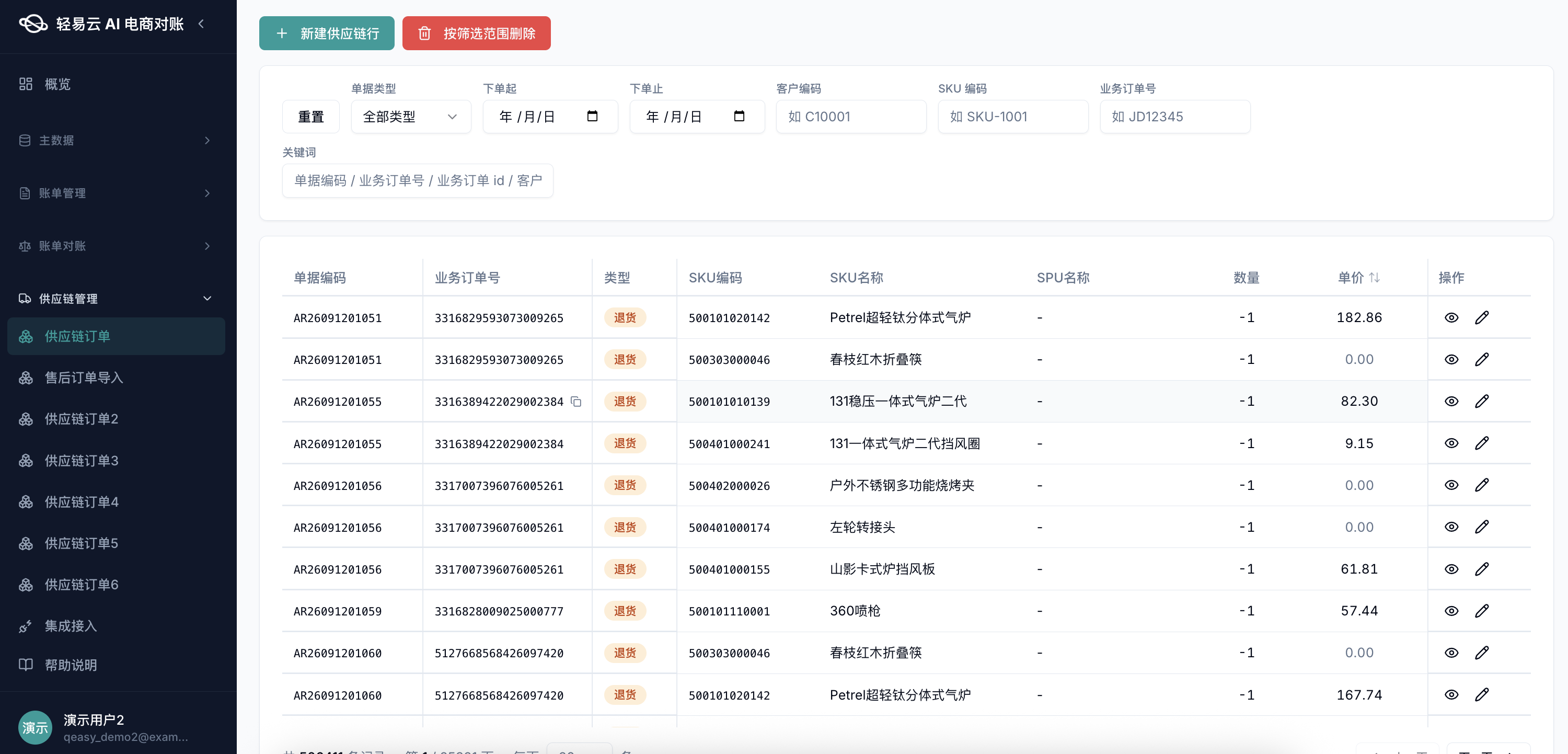Viewport: 1568px width, 754px height.
Task: Open 售后订单导入 page
Action: (116, 378)
